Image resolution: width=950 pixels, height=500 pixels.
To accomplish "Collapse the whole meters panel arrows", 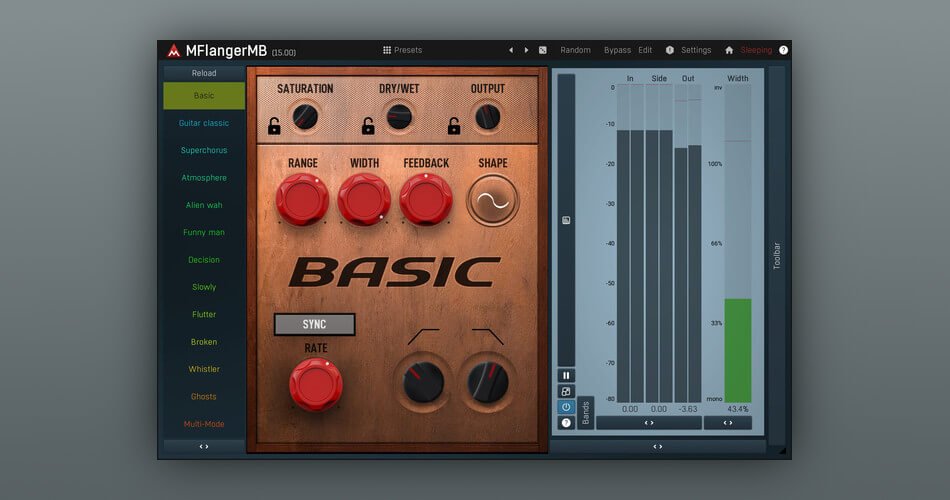I will 657,447.
